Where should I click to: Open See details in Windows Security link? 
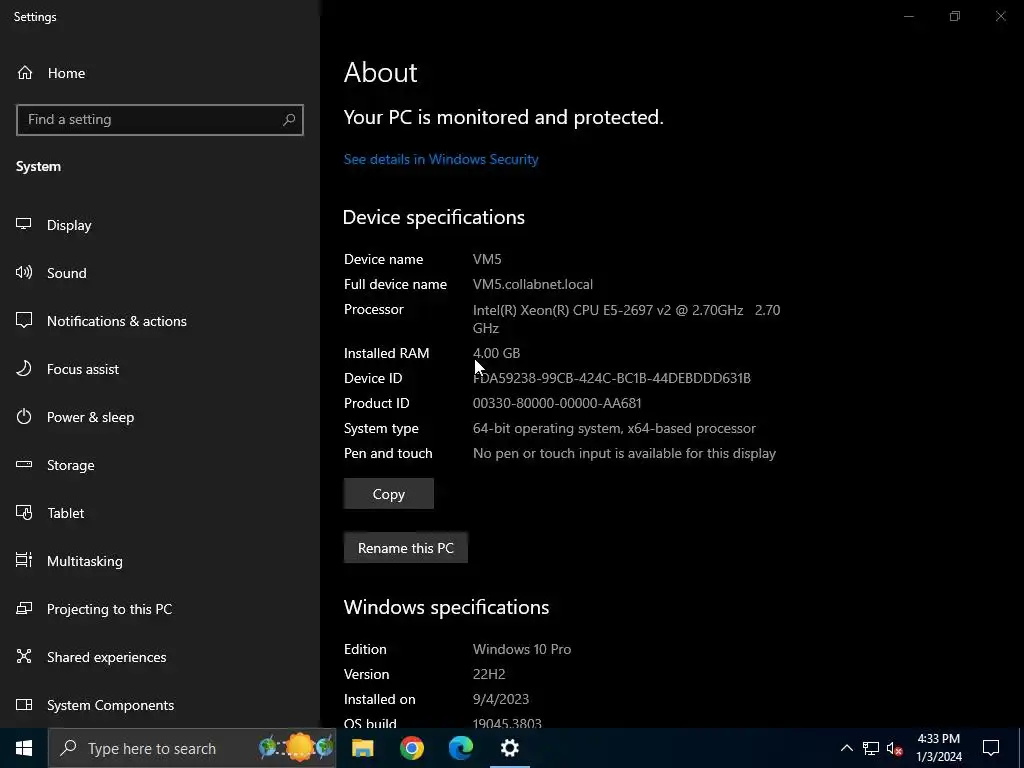point(441,159)
